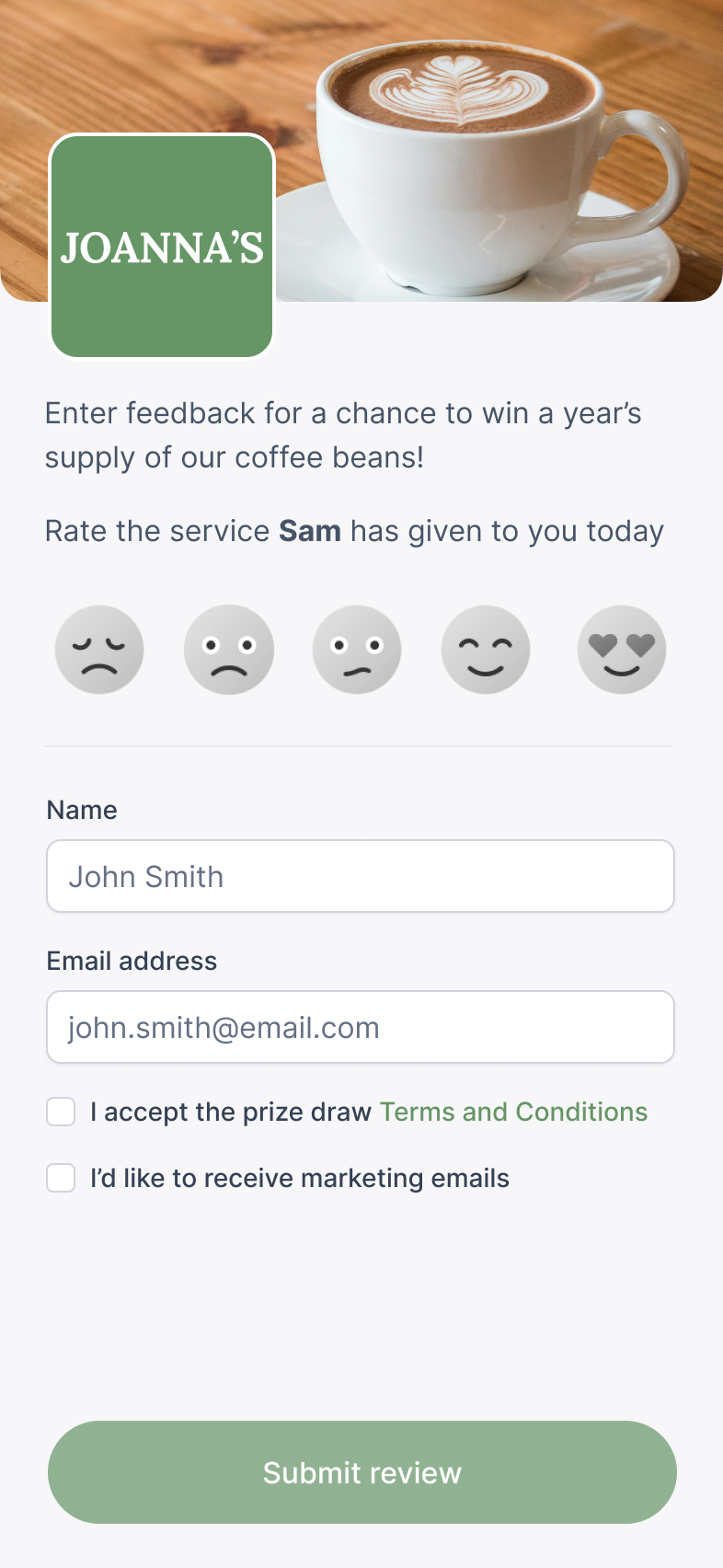
Task: Click the latte cup header photo
Action: 497,147
